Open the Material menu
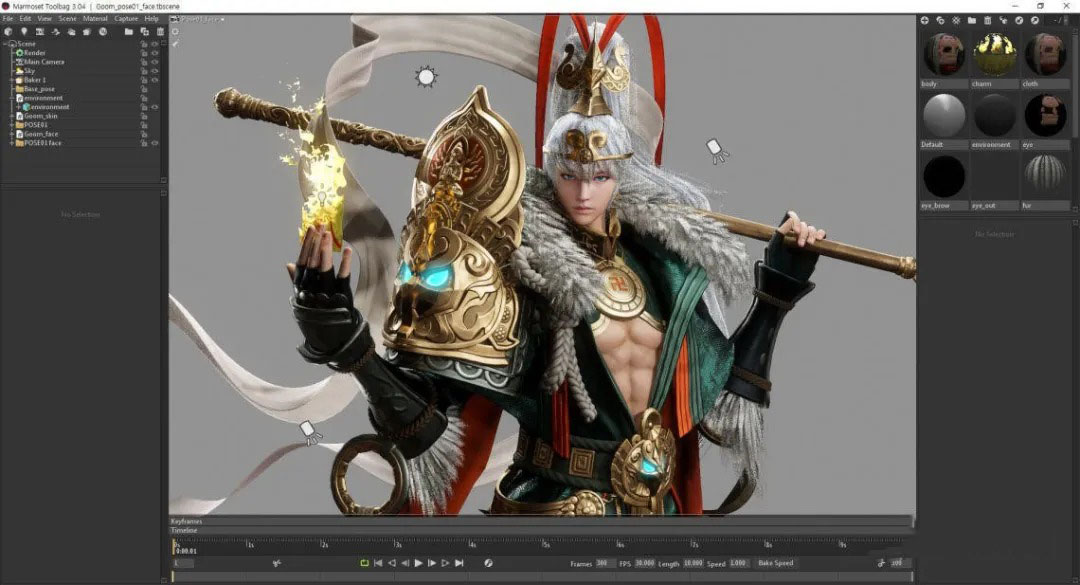Image resolution: width=1080 pixels, height=585 pixels. 95,19
